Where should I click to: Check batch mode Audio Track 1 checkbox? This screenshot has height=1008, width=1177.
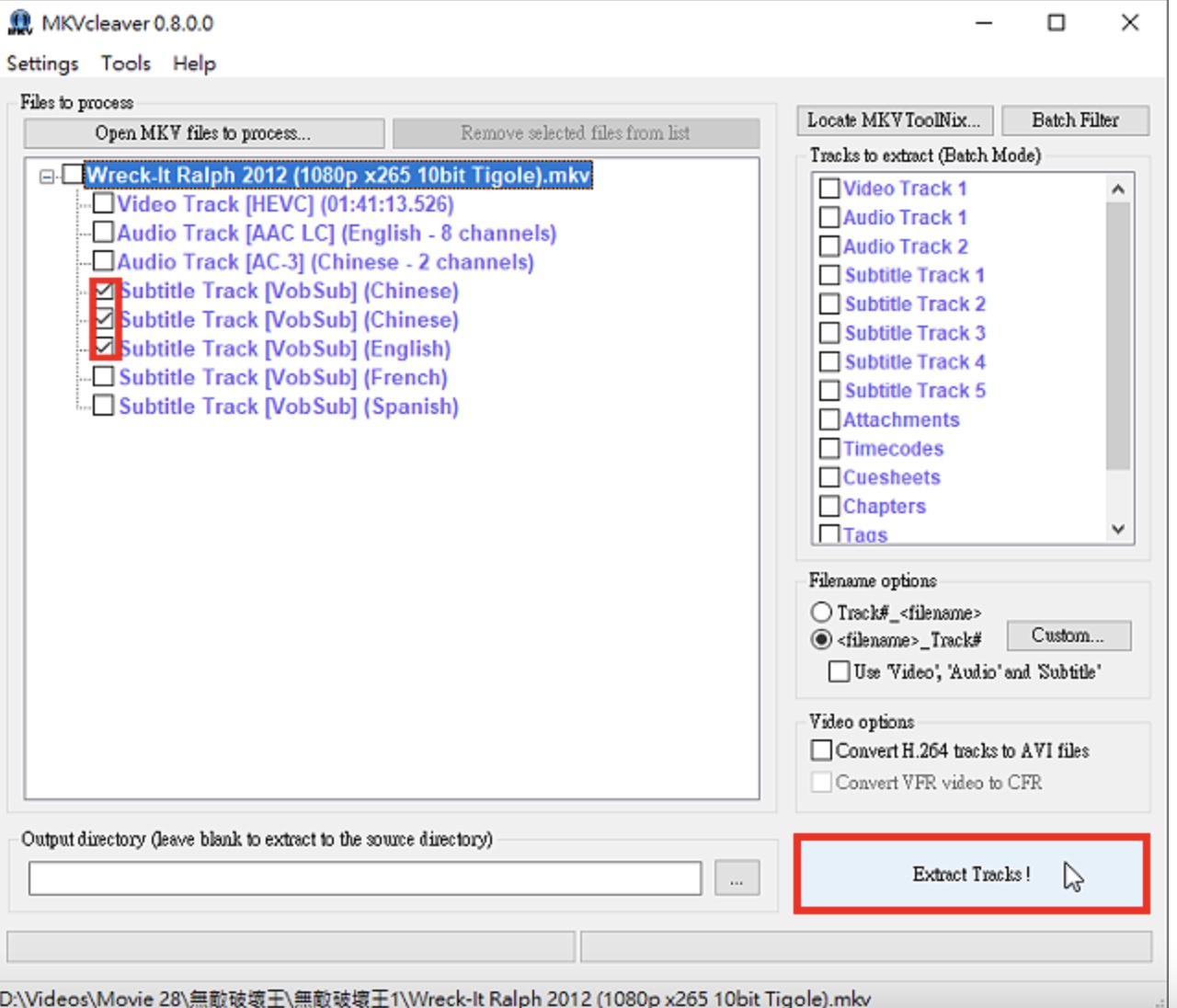pos(829,217)
